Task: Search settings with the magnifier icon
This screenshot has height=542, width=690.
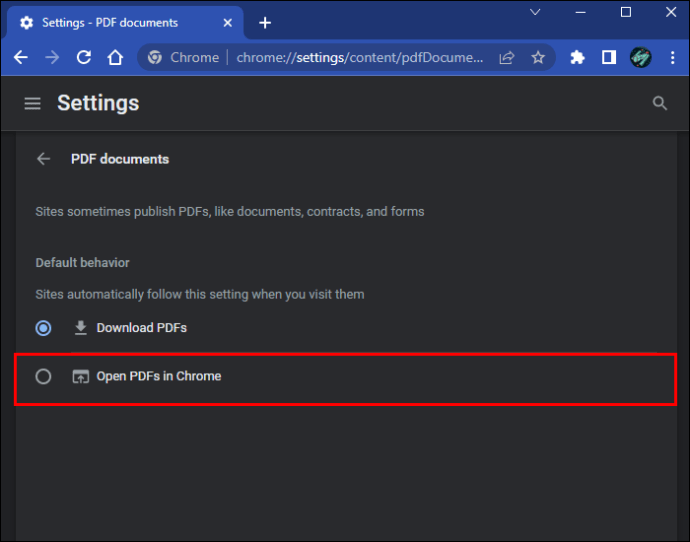Action: tap(660, 103)
